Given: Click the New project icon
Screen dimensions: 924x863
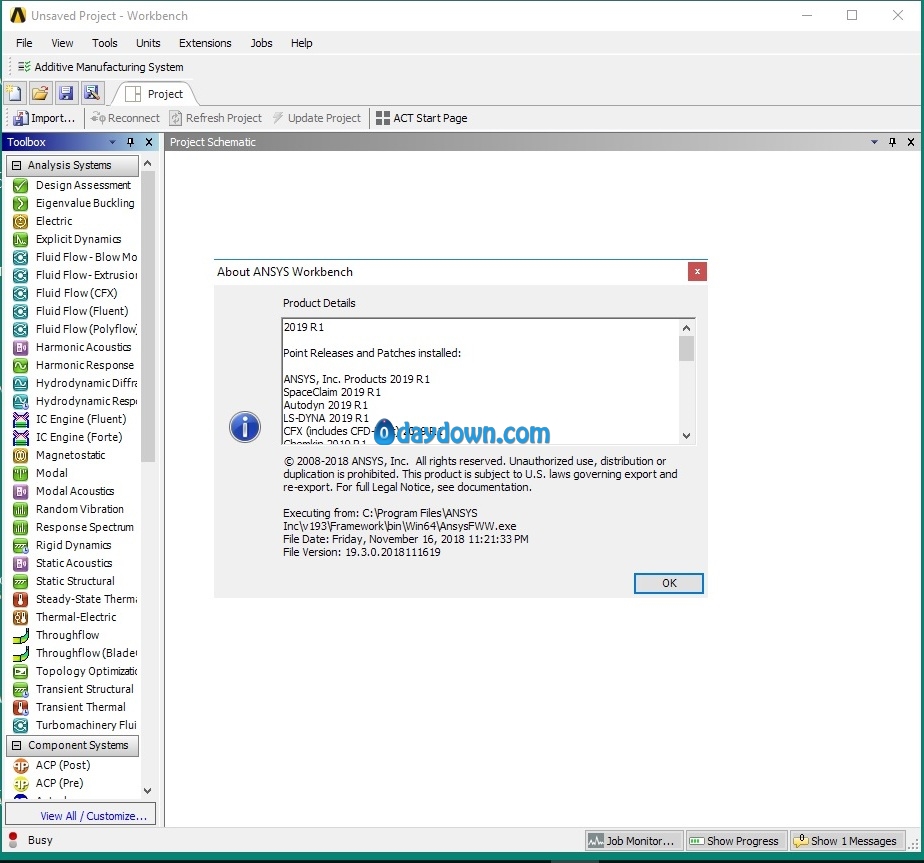Looking at the screenshot, I should [x=14, y=93].
